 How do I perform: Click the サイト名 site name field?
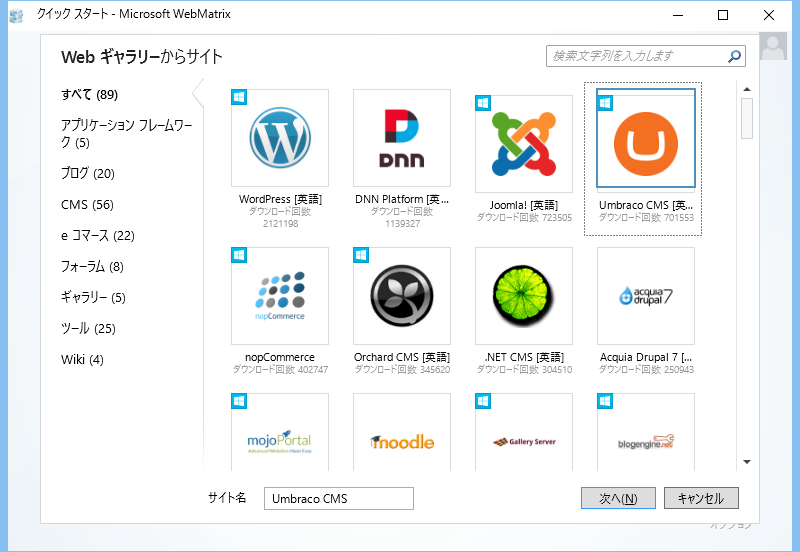[x=339, y=498]
